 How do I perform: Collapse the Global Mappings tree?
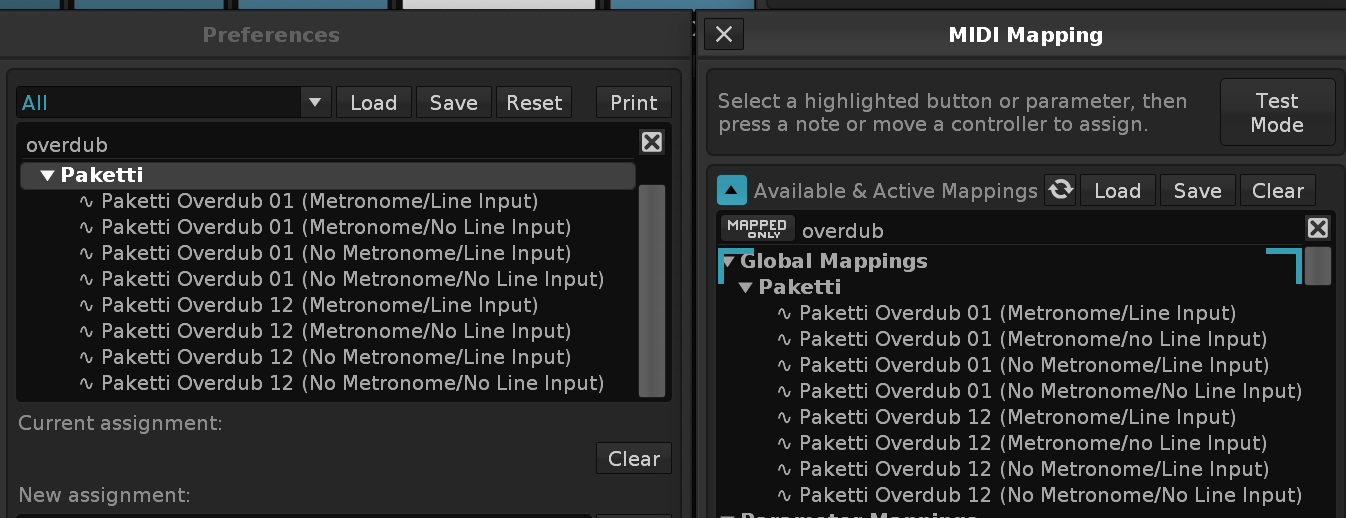tap(729, 262)
